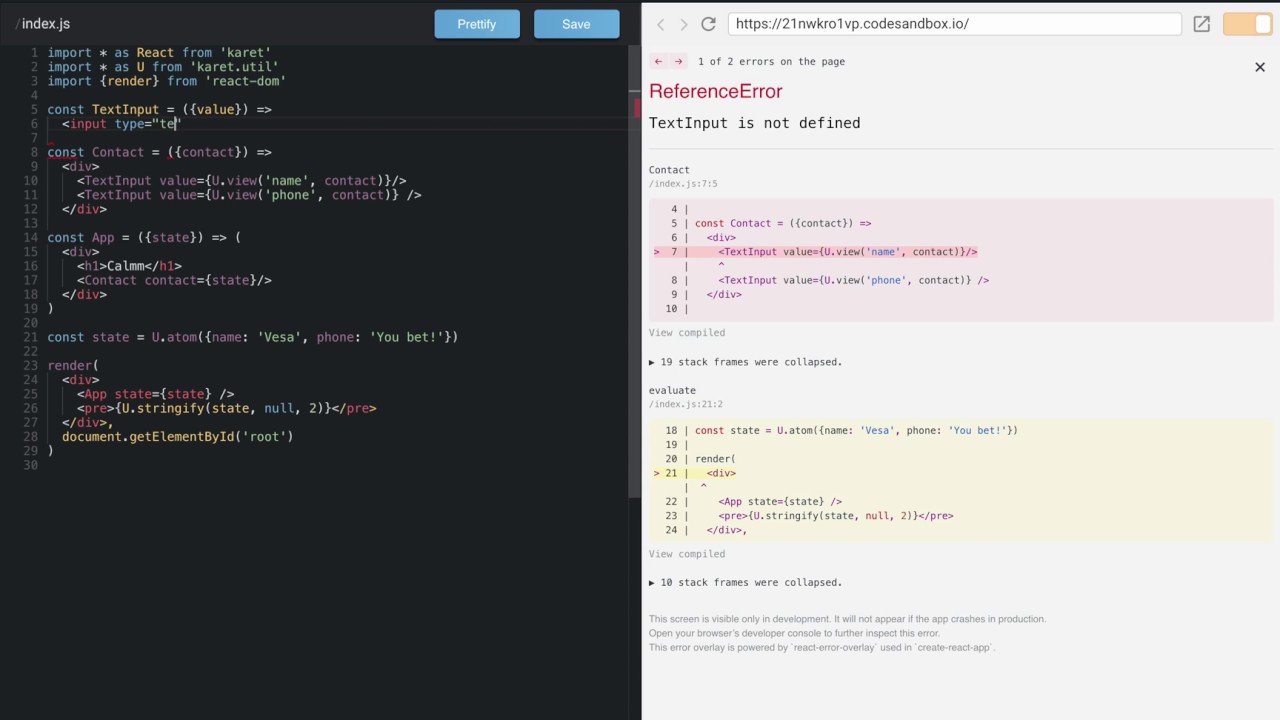Image resolution: width=1280 pixels, height=720 pixels.
Task: Click the 'Calmm' heading line in editor
Action: (x=130, y=266)
